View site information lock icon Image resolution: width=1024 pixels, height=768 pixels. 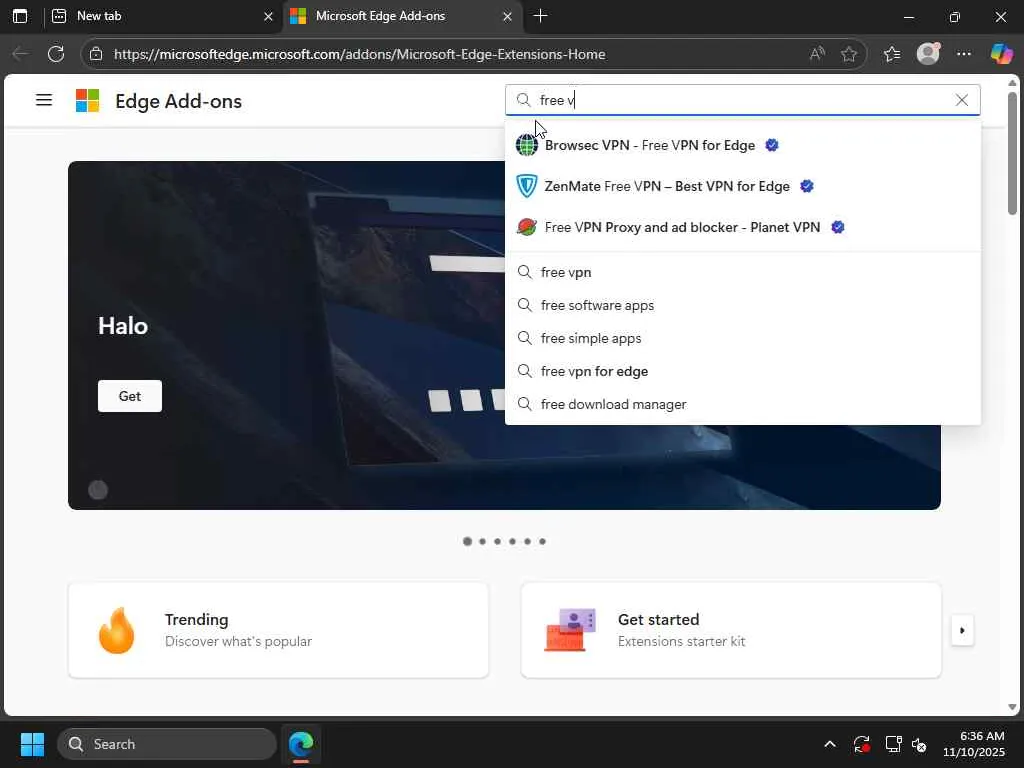click(96, 54)
